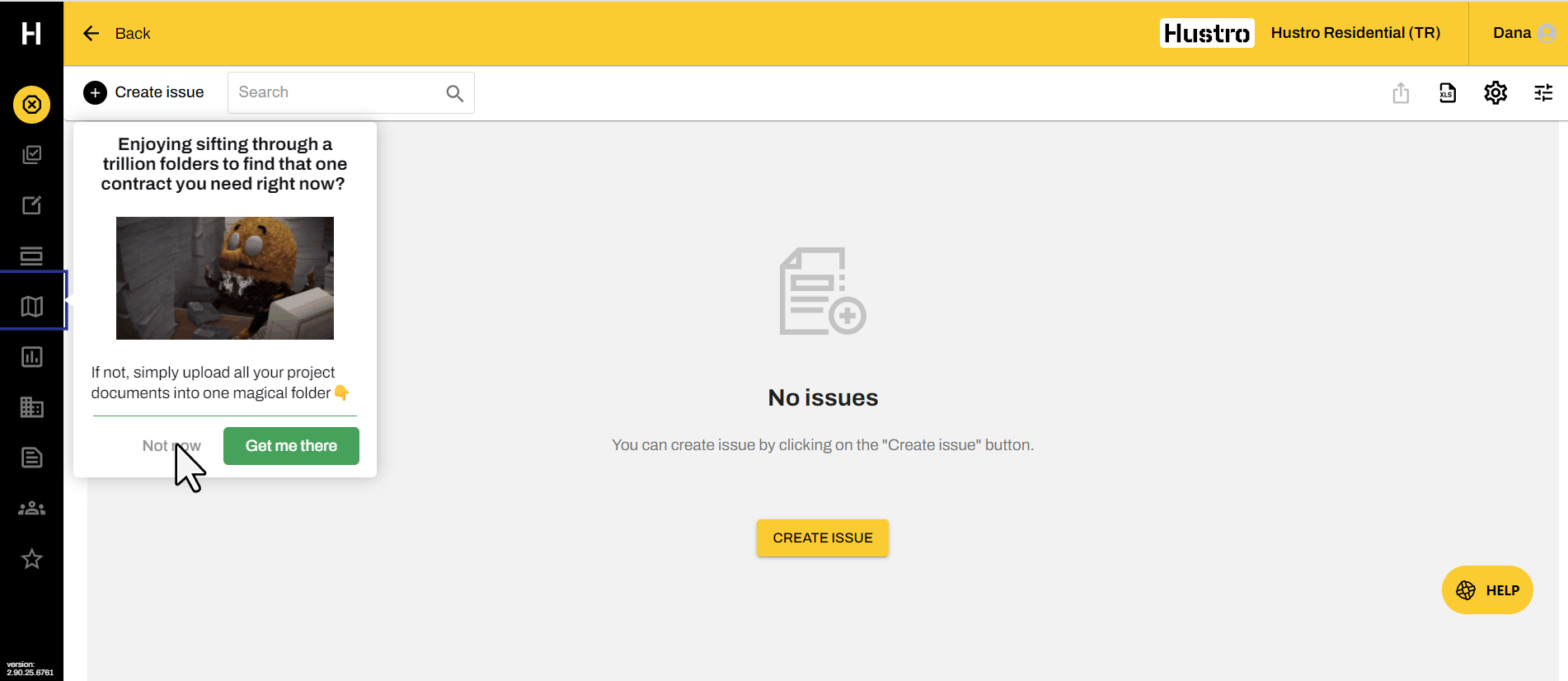Screen dimensions: 1568x681
Task: Click the Create issue toolbar button
Action: point(144,92)
